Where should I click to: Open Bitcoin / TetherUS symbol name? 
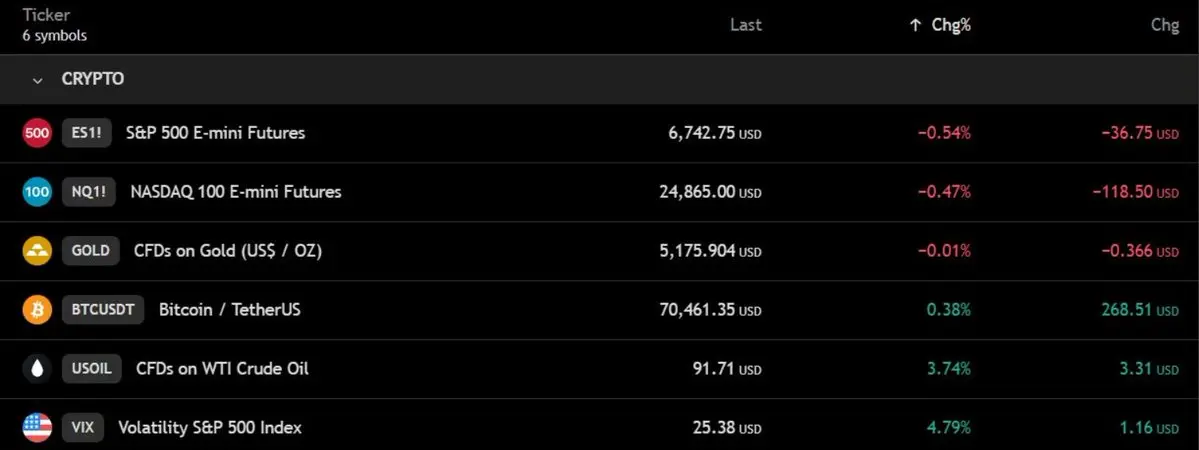pyautogui.click(x=230, y=310)
